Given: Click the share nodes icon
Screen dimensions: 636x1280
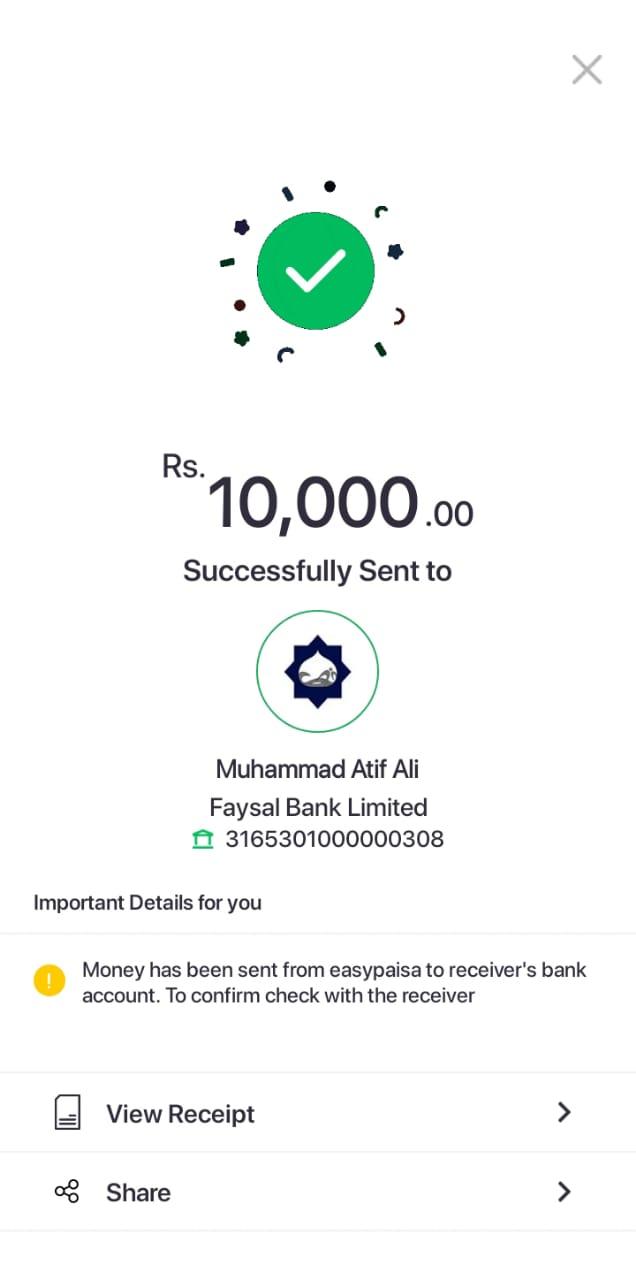Looking at the screenshot, I should coord(67,1192).
